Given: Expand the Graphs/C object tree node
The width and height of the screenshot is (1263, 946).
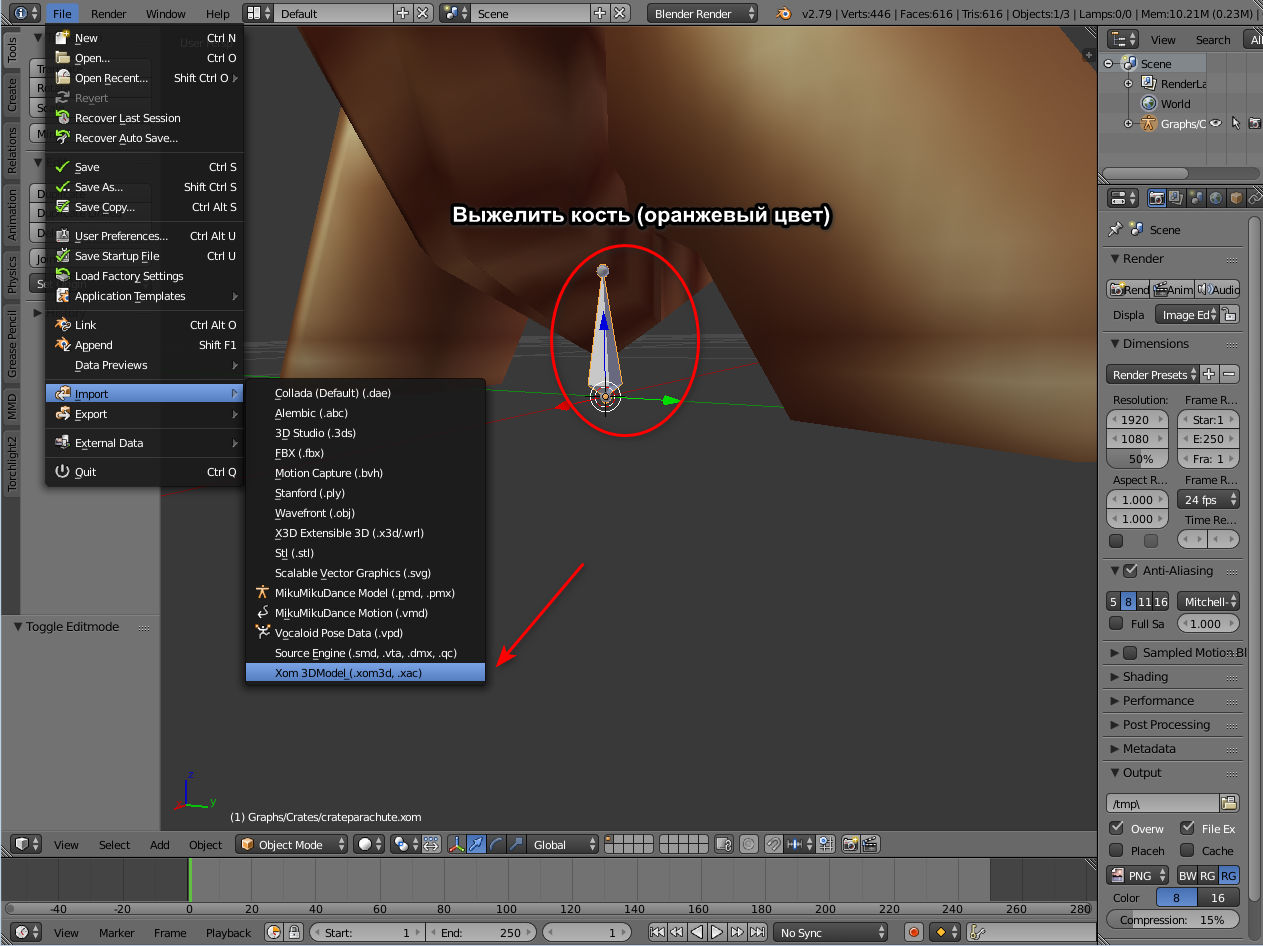Looking at the screenshot, I should pyautogui.click(x=1128, y=124).
